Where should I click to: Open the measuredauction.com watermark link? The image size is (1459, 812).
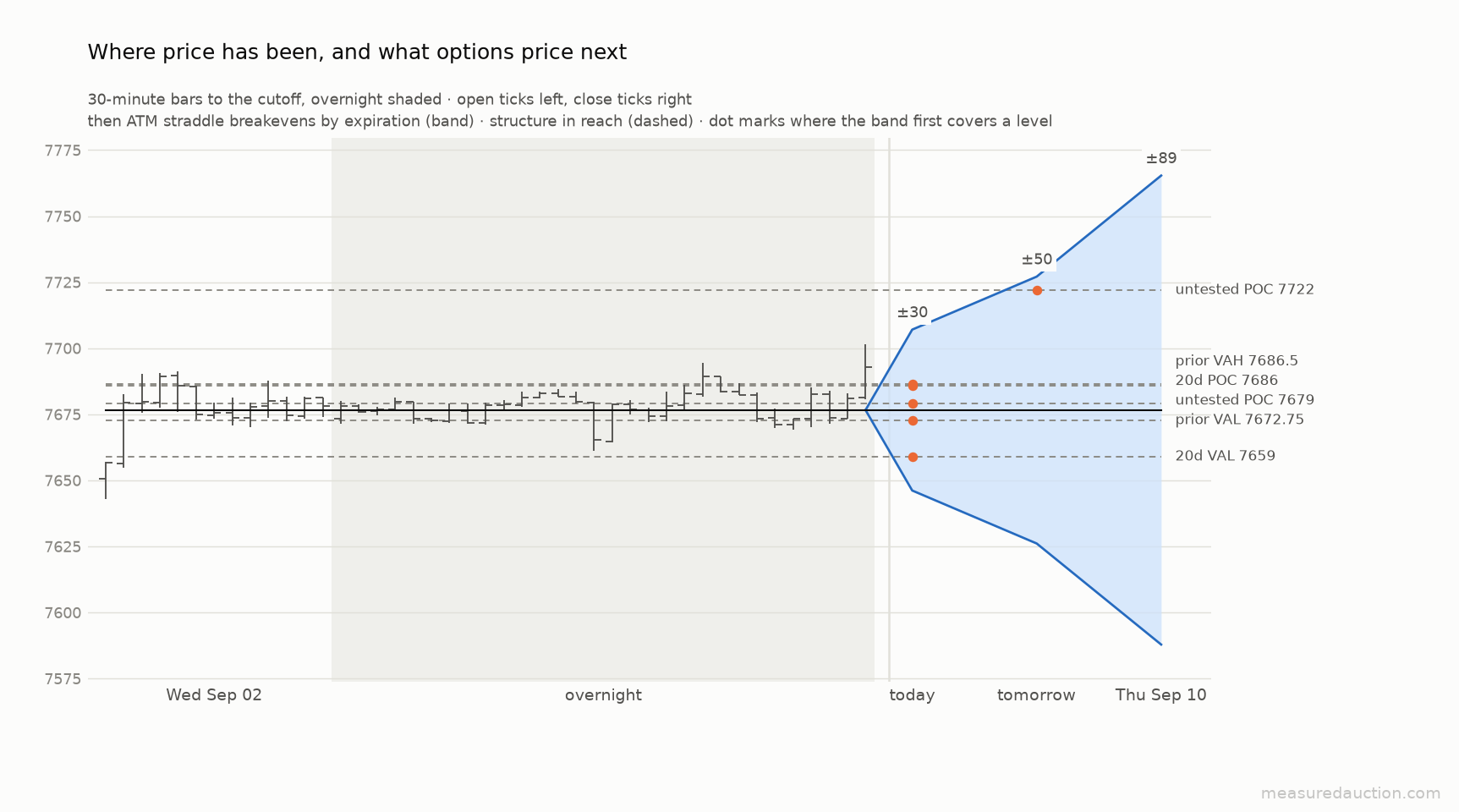1350,793
